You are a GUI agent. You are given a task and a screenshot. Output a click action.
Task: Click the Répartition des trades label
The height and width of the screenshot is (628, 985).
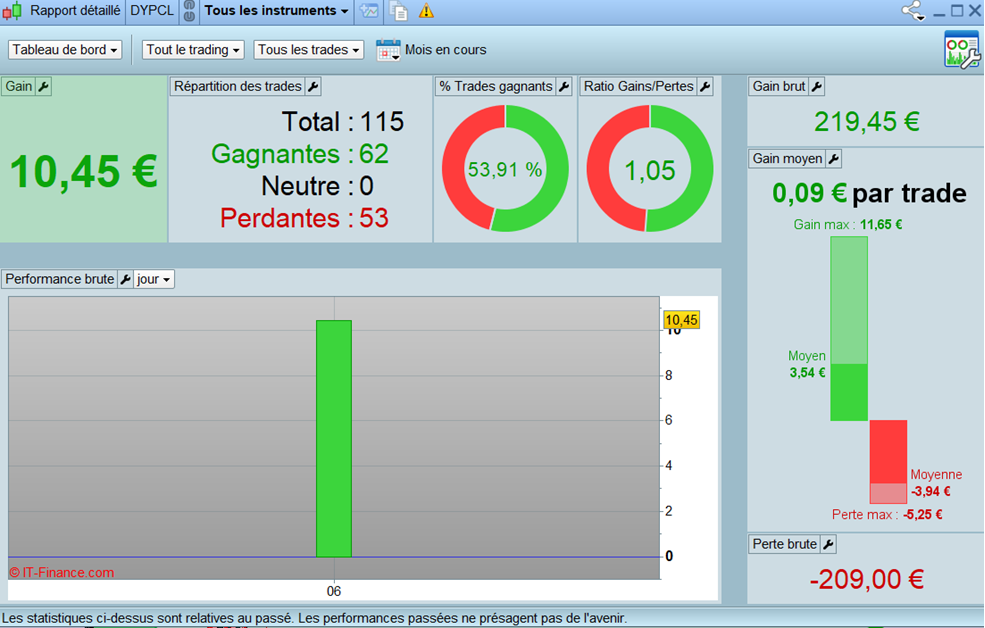click(237, 87)
